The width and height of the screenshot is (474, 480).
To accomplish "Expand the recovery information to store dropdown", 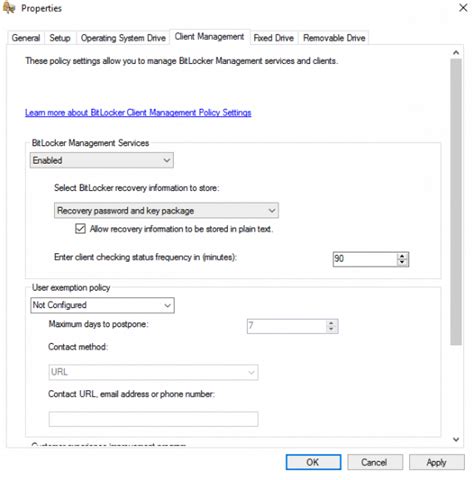I will click(166, 211).
